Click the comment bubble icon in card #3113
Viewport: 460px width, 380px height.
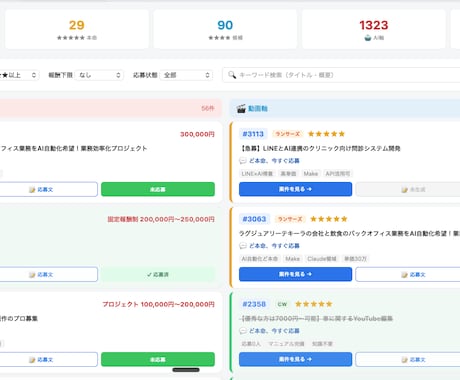243,161
